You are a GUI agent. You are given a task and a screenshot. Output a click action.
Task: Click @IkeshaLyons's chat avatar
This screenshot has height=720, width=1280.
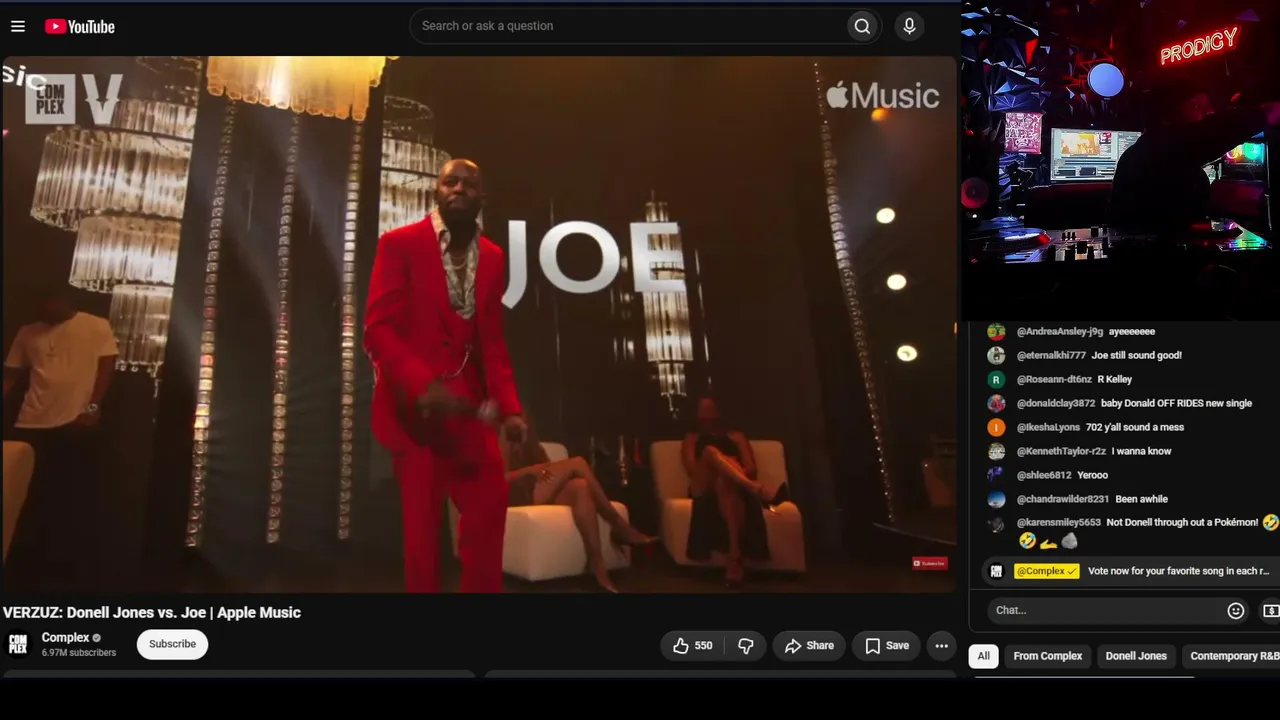[x=996, y=428]
